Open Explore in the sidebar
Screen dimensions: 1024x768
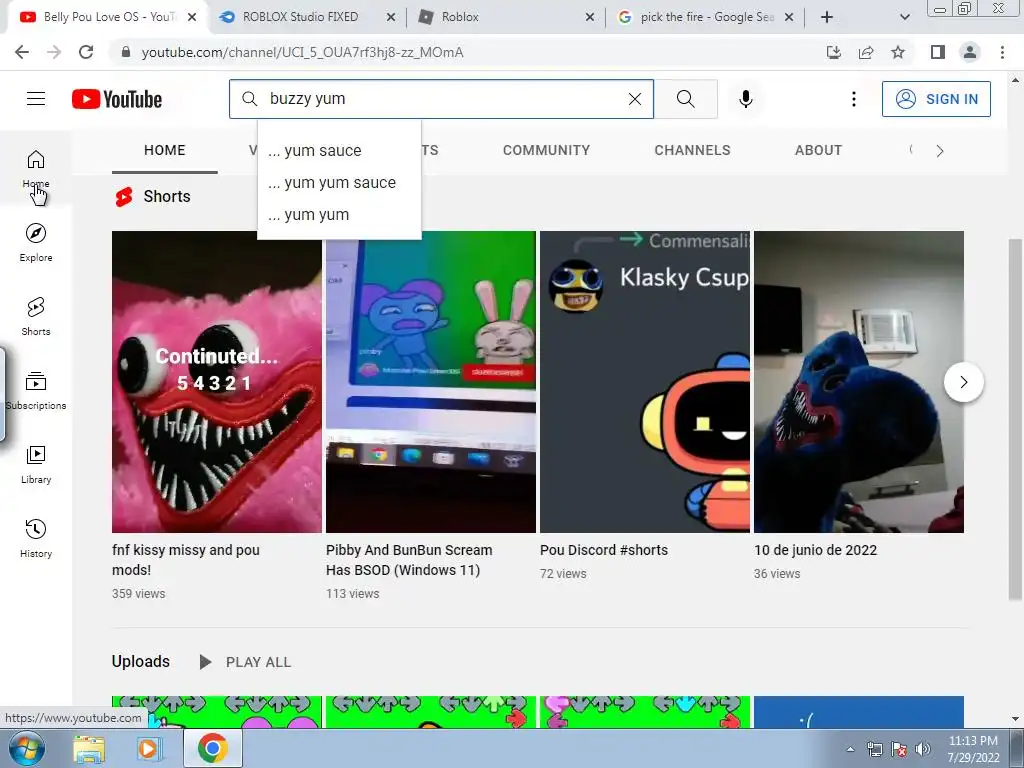click(36, 242)
